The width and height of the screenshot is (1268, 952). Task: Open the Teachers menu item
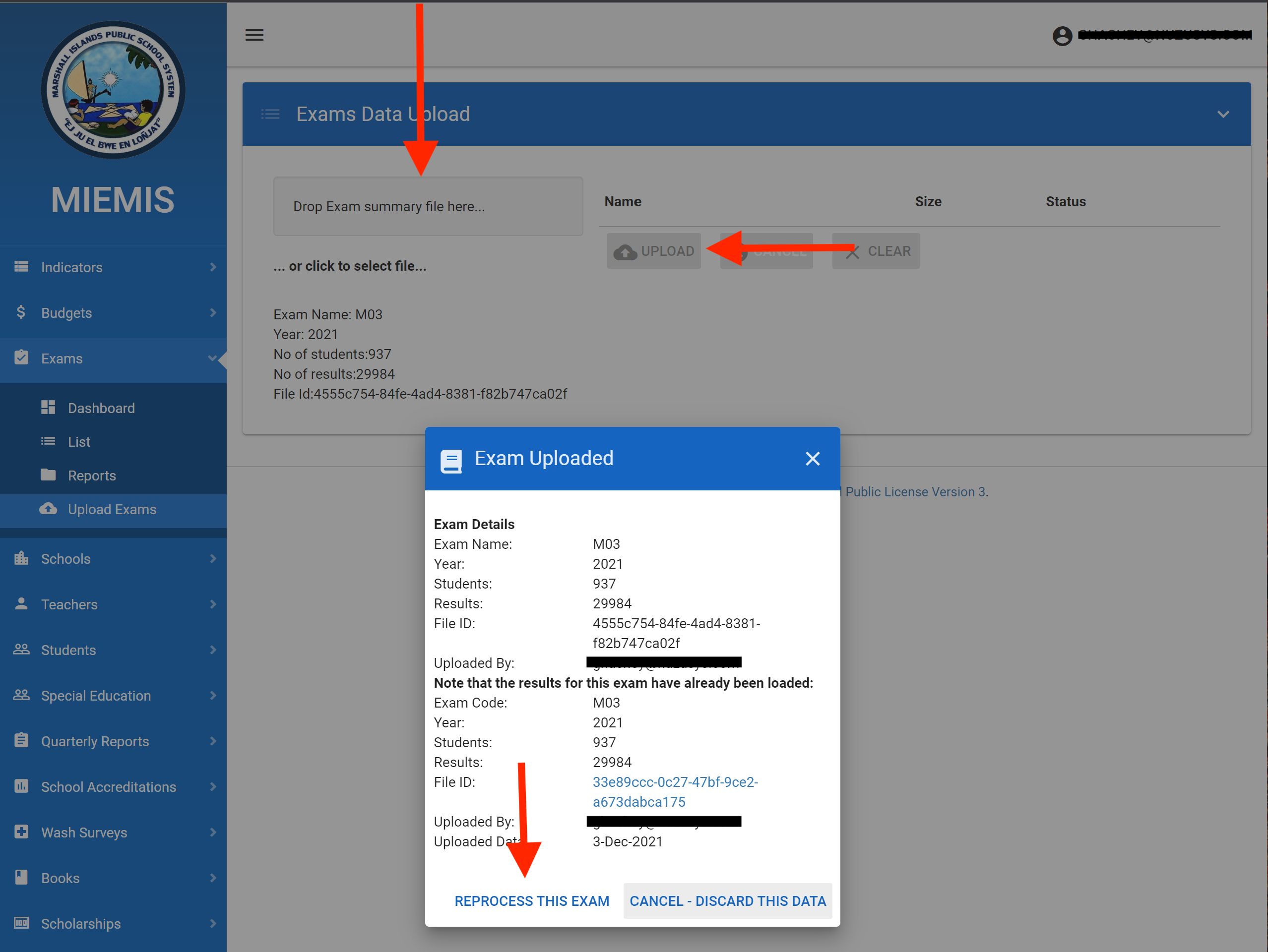point(69,604)
